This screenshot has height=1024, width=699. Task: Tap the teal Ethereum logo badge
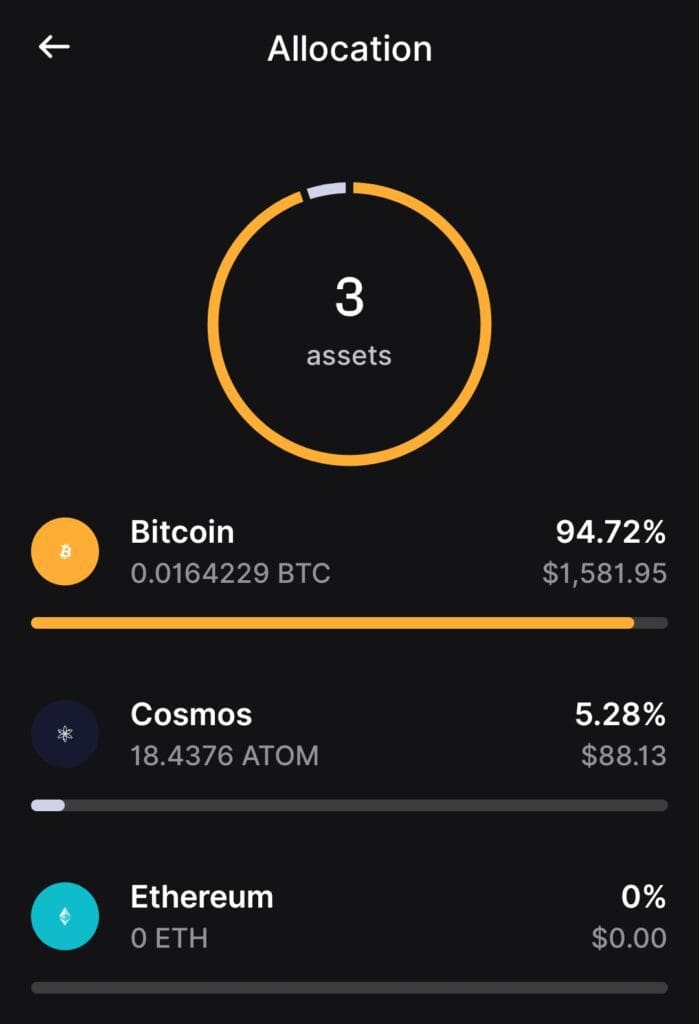coord(64,916)
